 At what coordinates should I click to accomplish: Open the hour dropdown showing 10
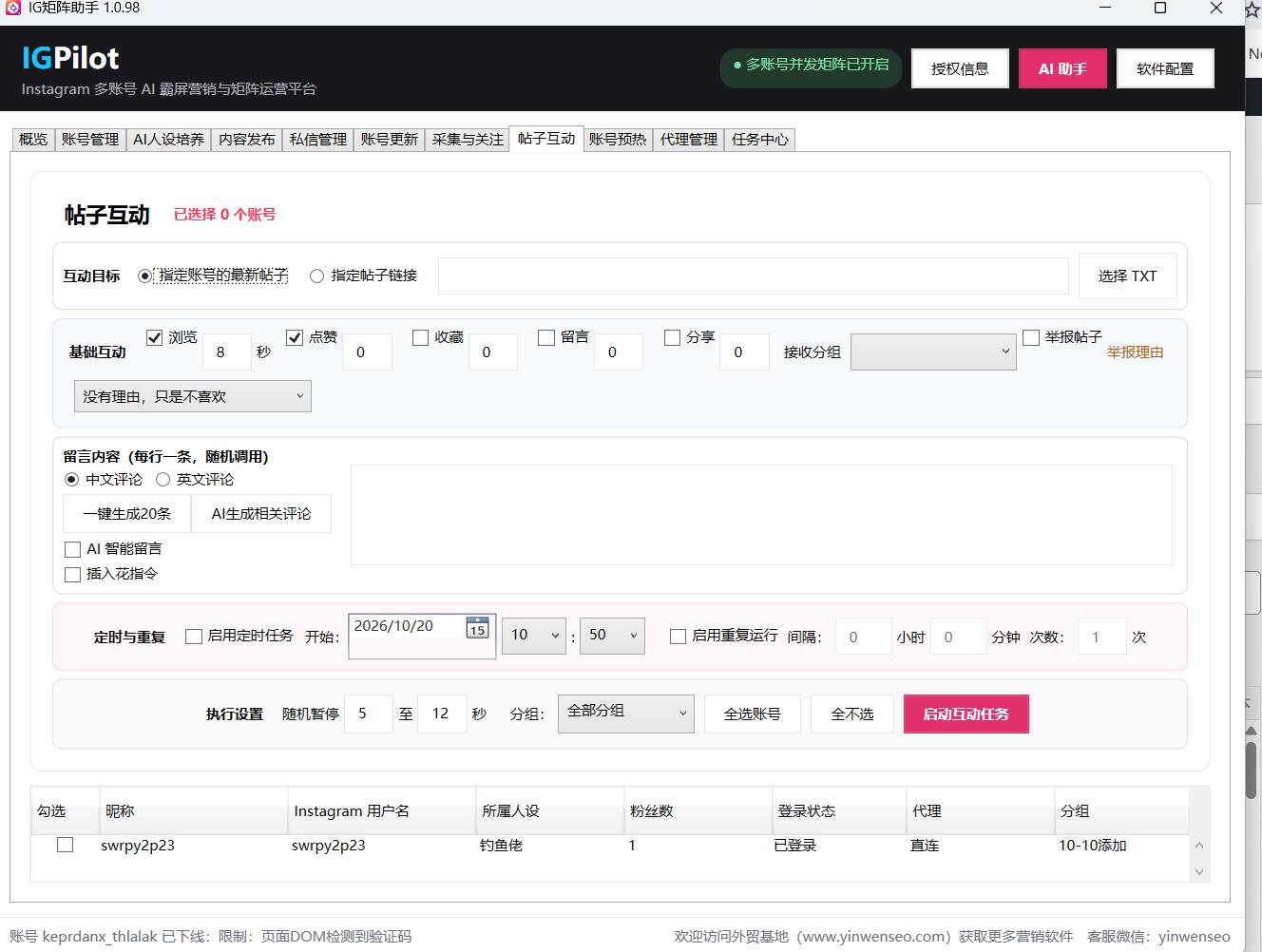point(534,636)
